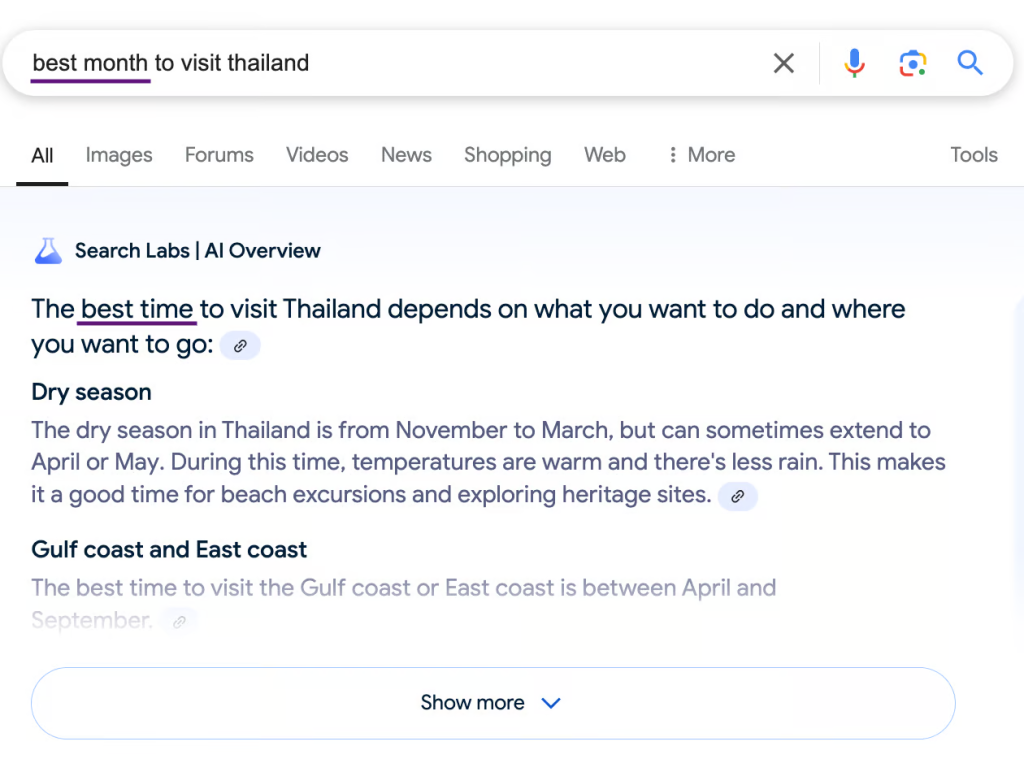The width and height of the screenshot is (1024, 759).
Task: Switch to the Forums tab
Action: 219,155
